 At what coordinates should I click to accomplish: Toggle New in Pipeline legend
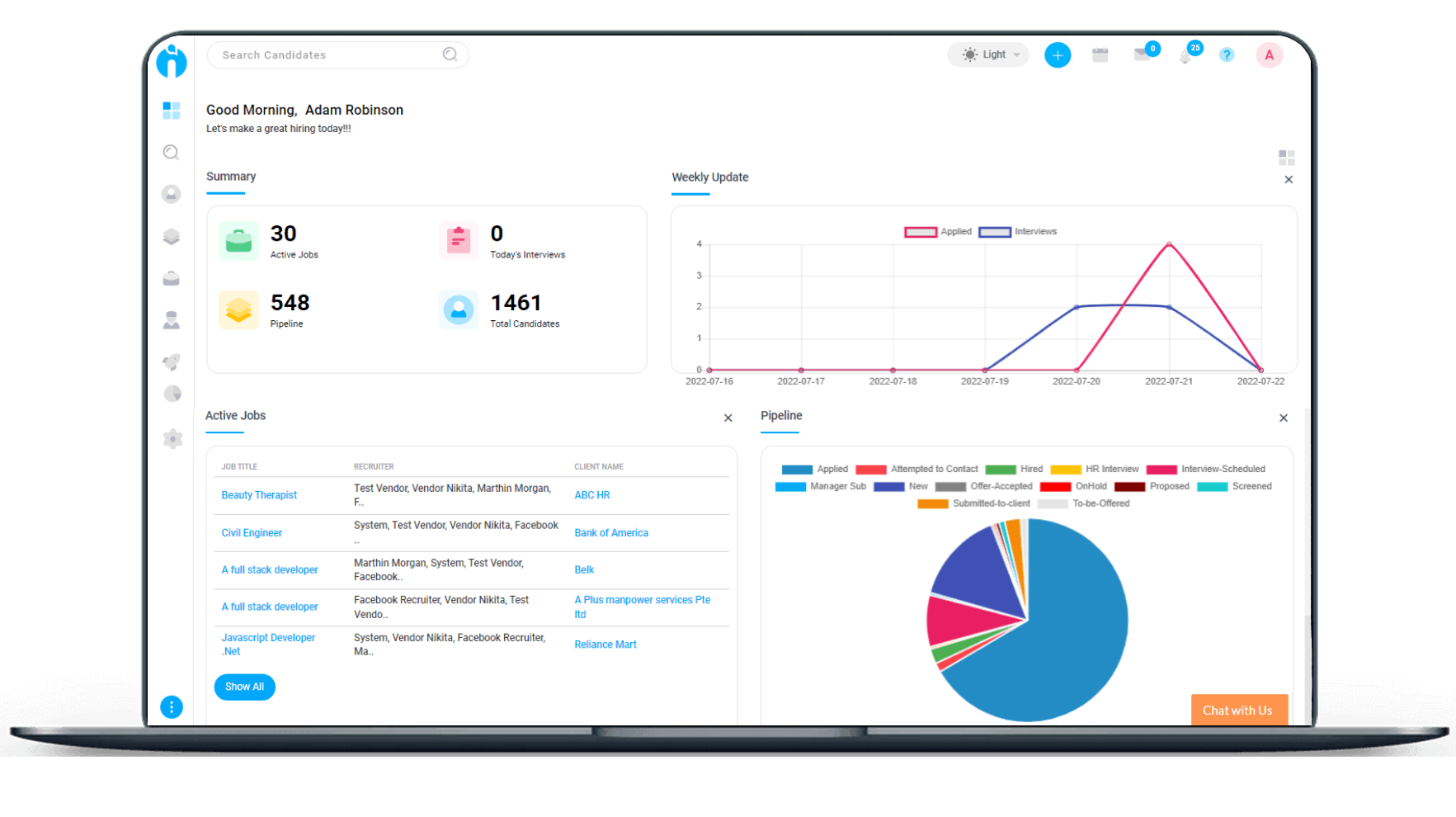[x=901, y=486]
